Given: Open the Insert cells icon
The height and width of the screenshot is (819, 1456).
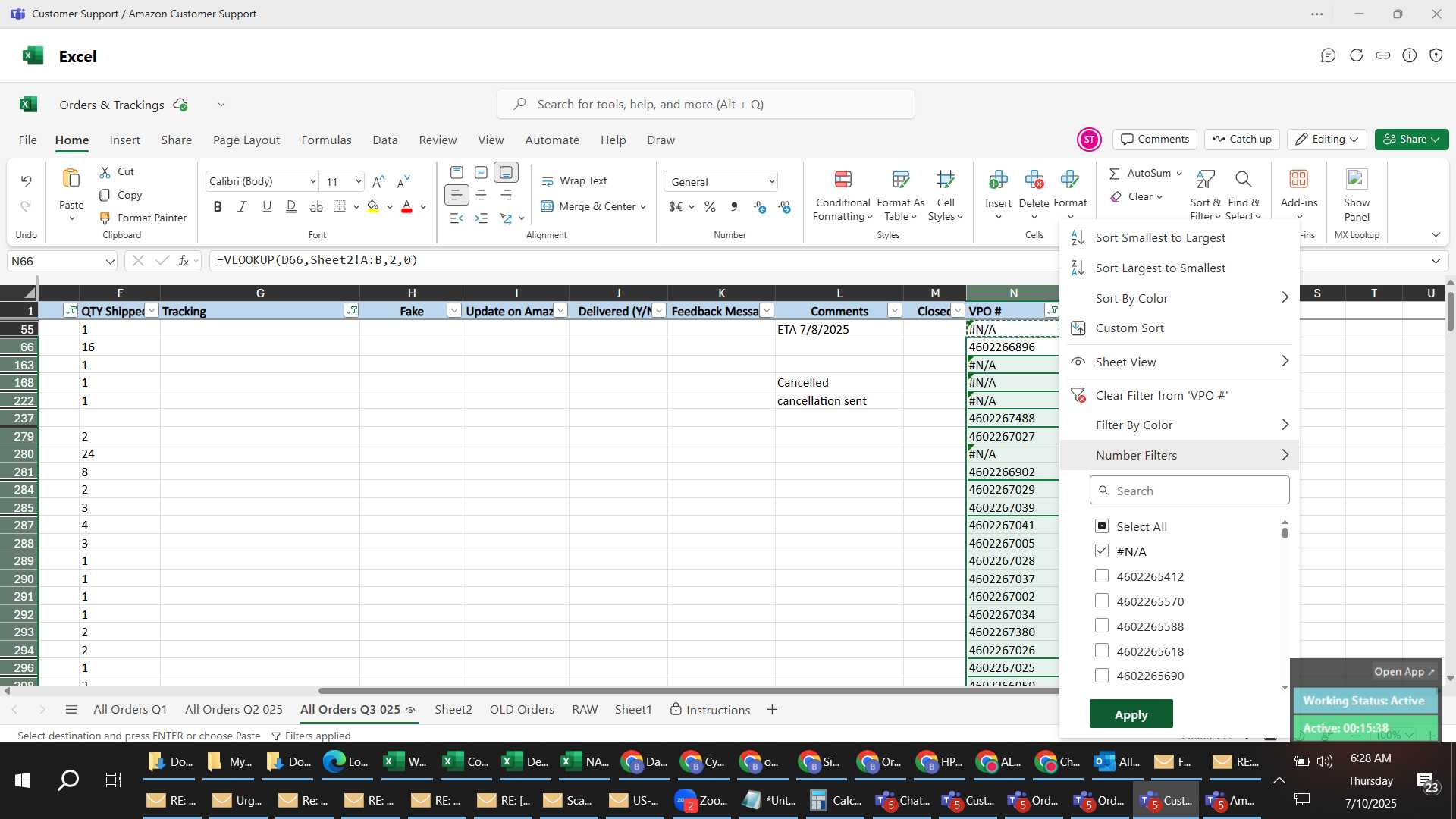Looking at the screenshot, I should click(x=998, y=180).
